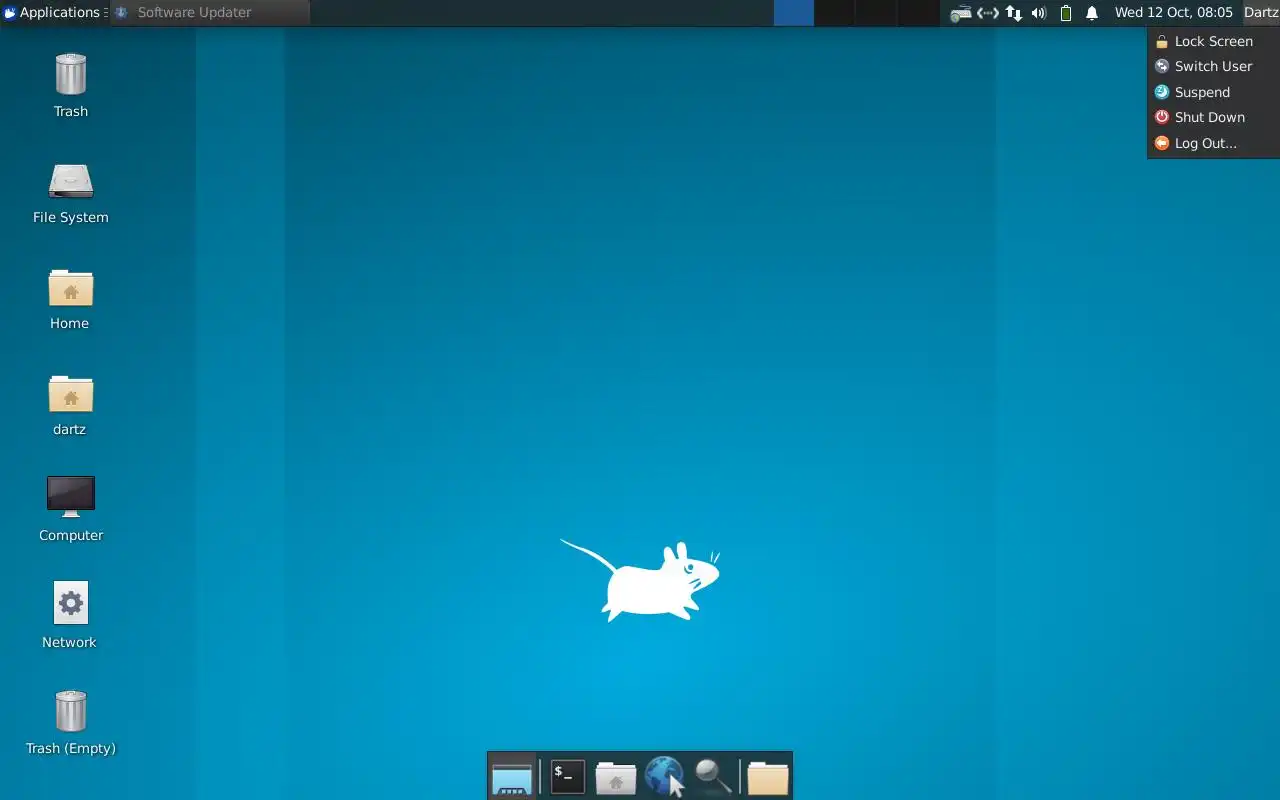Open the volume speaker icon in the tray
This screenshot has height=800, width=1280.
[1039, 13]
